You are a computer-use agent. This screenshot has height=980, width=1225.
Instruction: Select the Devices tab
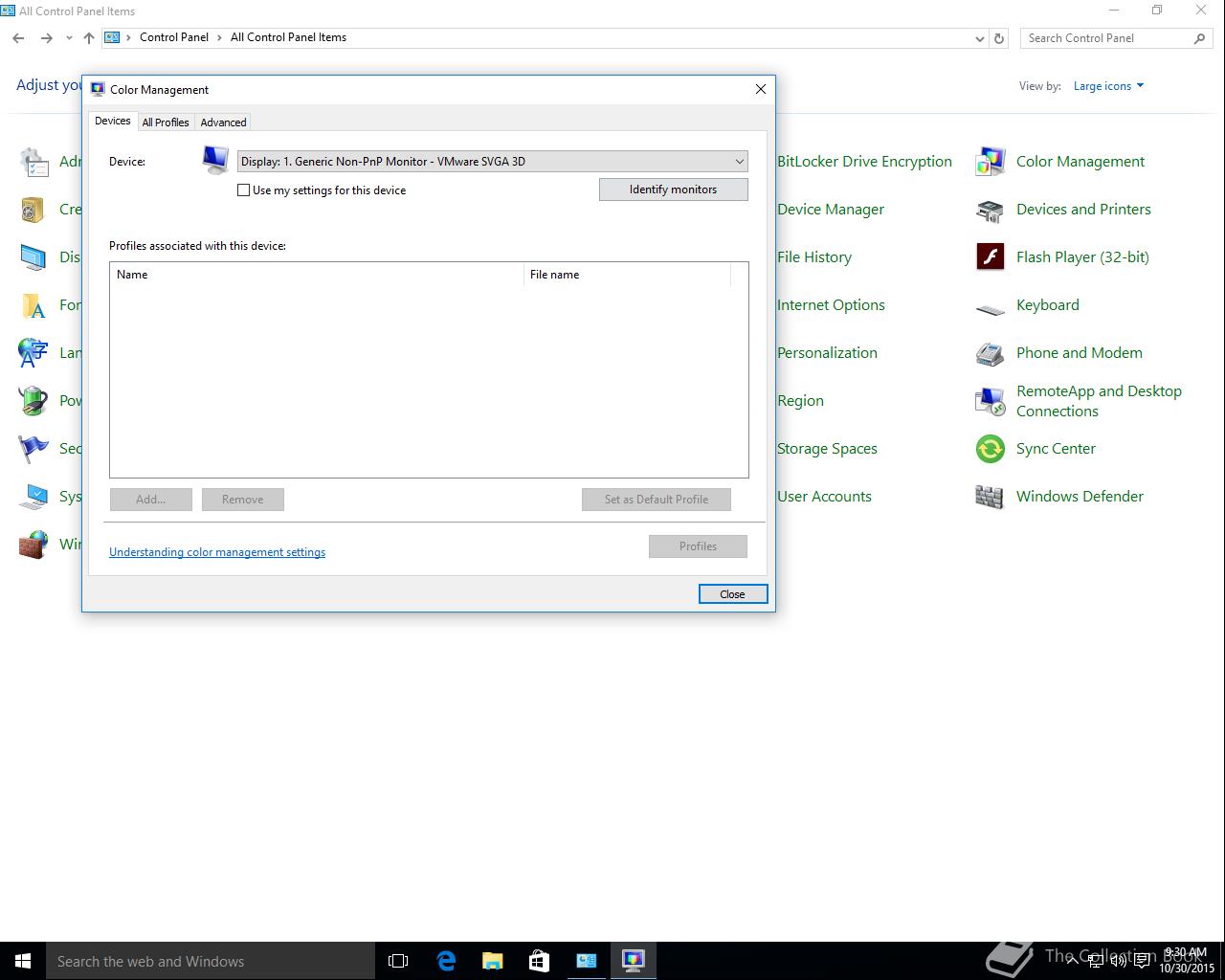pyautogui.click(x=112, y=122)
